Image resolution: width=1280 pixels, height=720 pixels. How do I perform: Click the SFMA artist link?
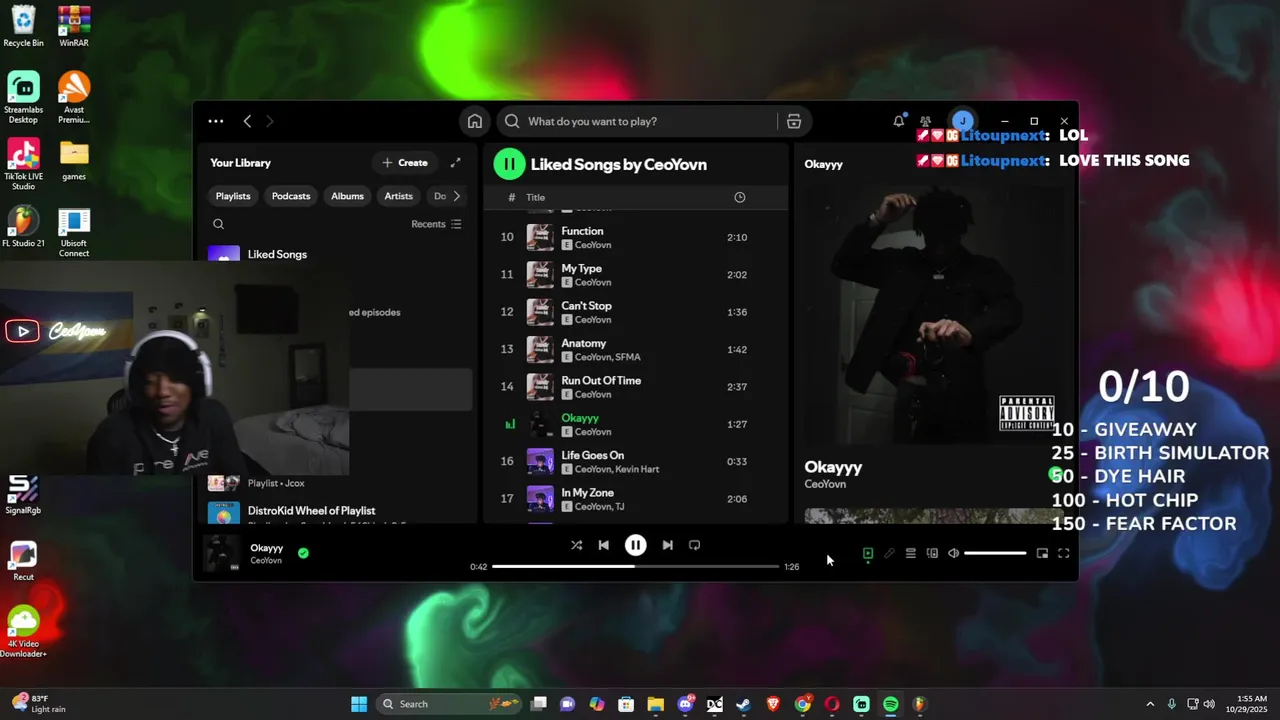[629, 357]
